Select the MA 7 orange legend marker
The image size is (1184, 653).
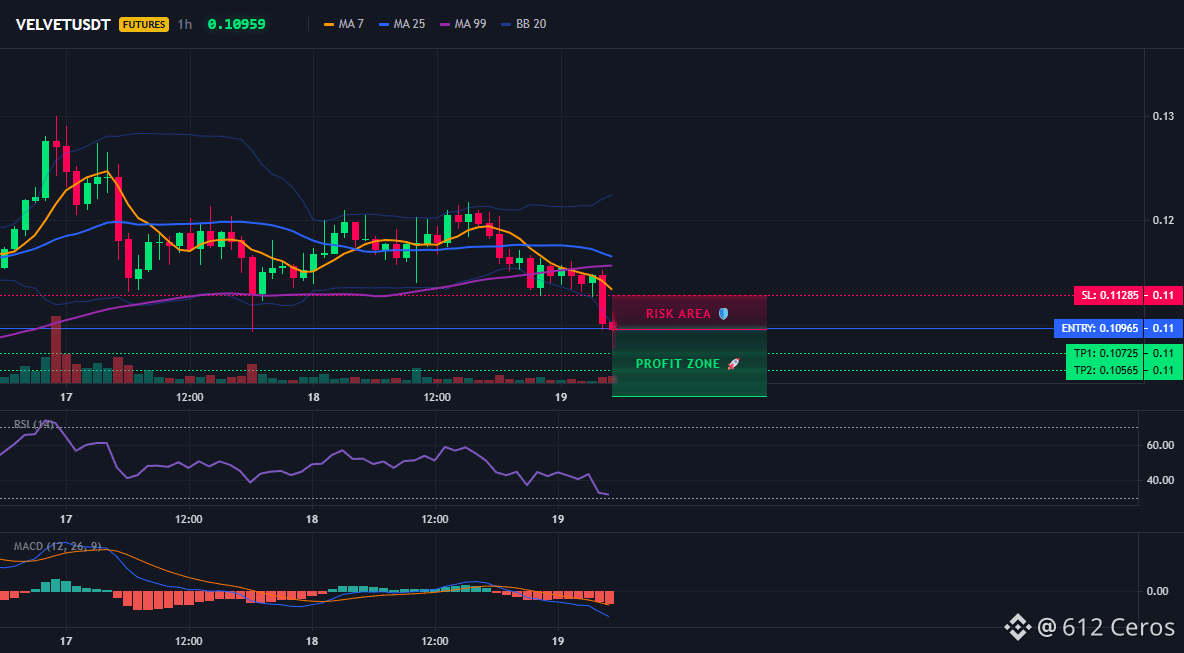pos(328,24)
